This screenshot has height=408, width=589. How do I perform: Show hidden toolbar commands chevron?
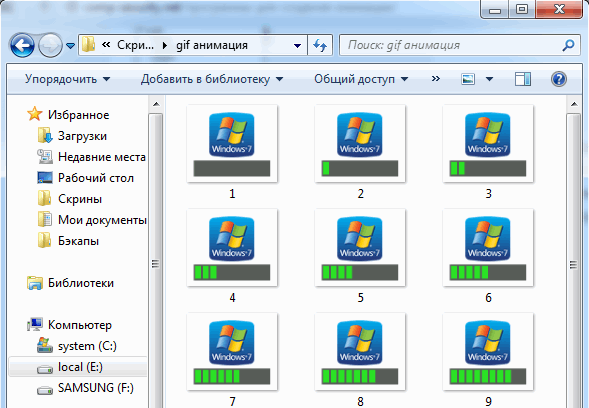436,79
